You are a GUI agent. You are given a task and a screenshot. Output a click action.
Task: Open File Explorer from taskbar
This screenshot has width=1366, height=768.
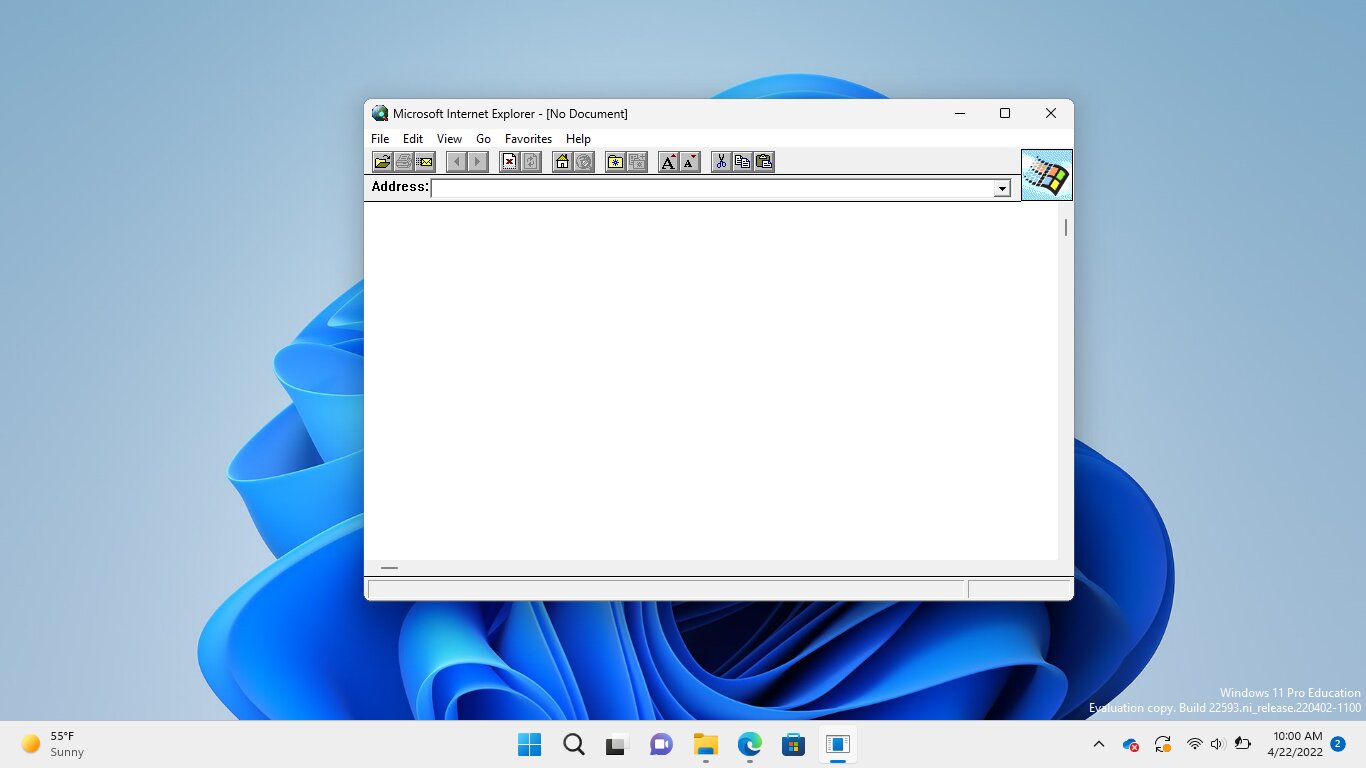[x=706, y=744]
